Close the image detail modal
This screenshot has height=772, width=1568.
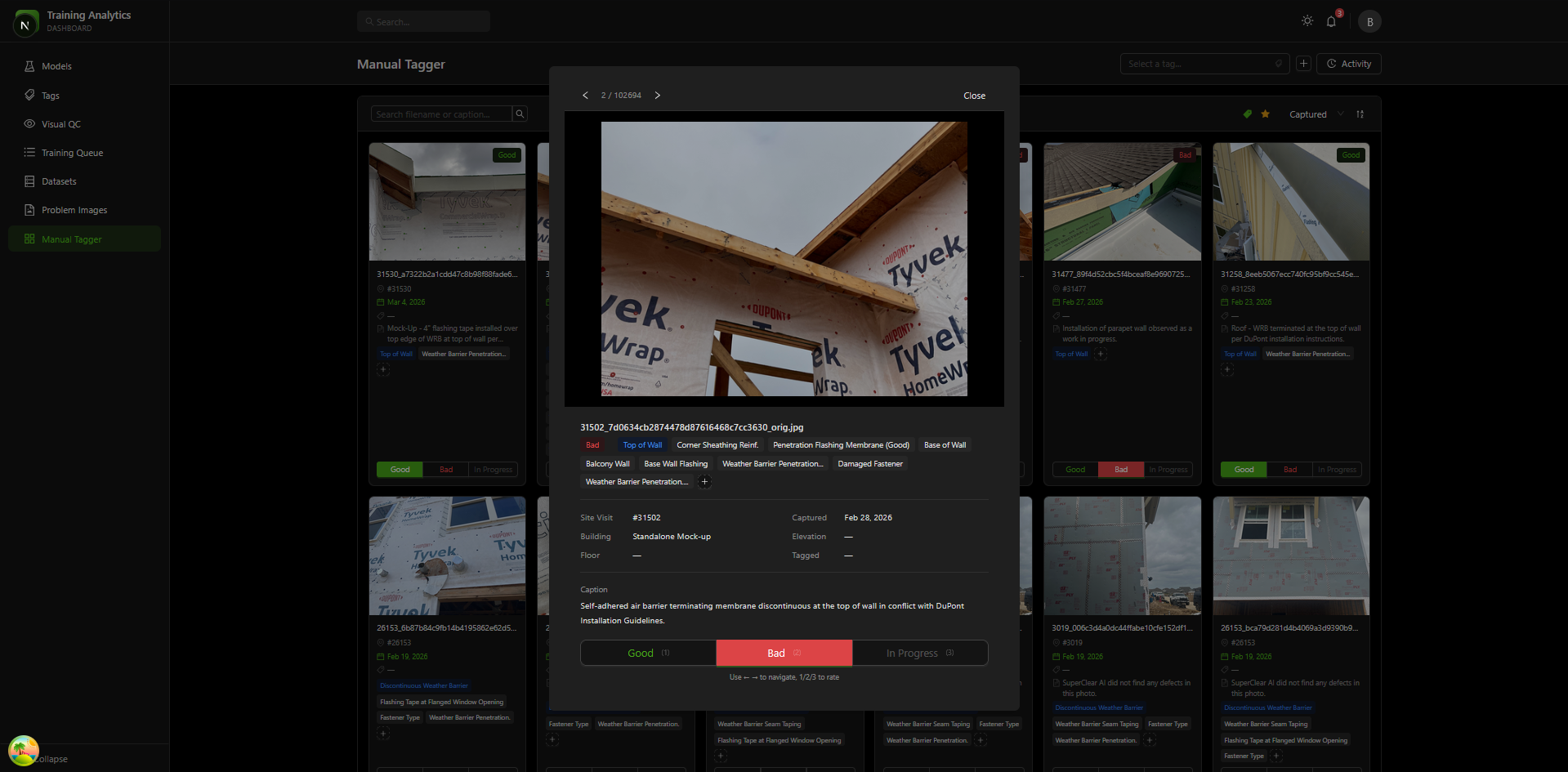coord(974,96)
